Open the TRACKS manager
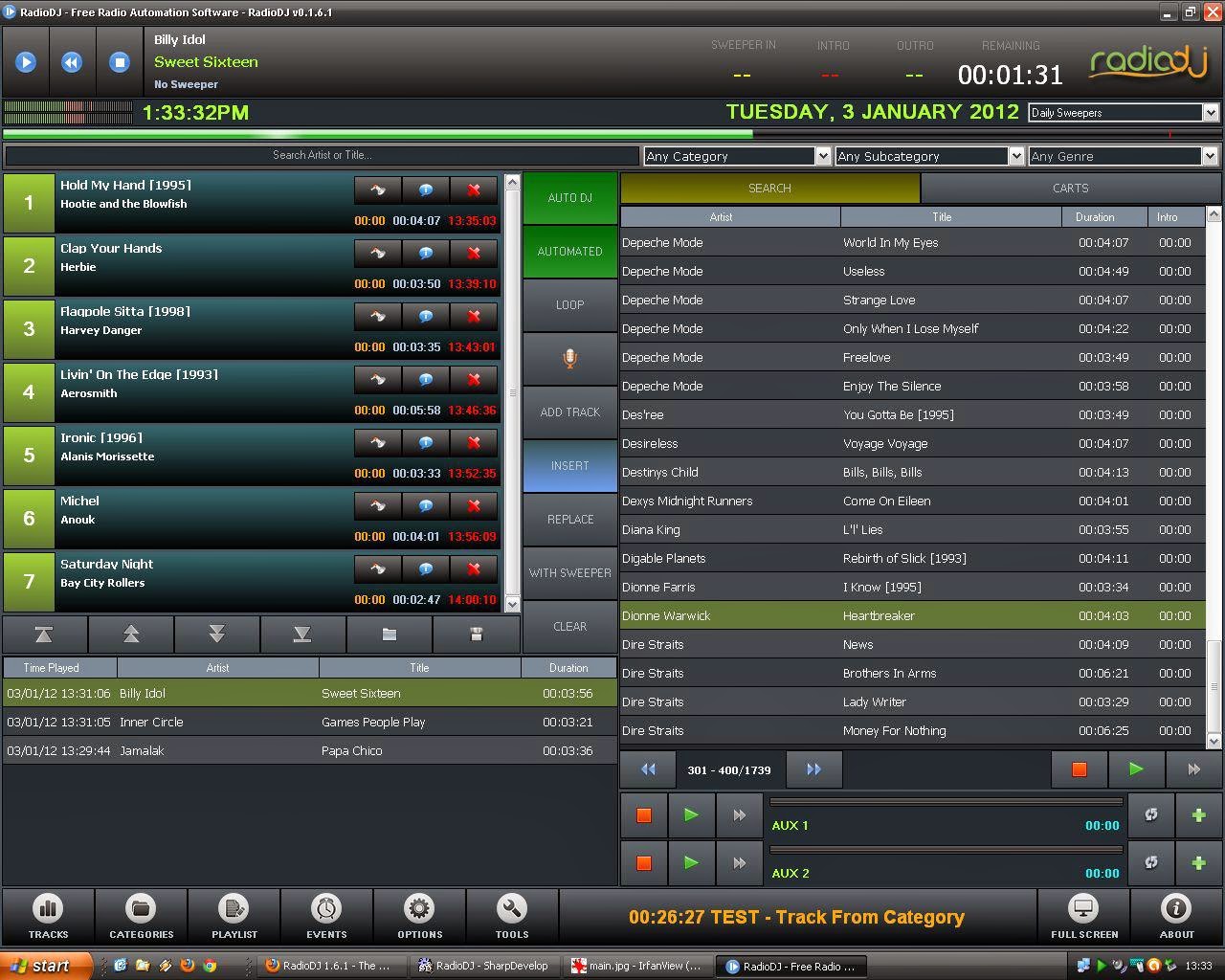This screenshot has height=980, width=1225. pos(48,916)
